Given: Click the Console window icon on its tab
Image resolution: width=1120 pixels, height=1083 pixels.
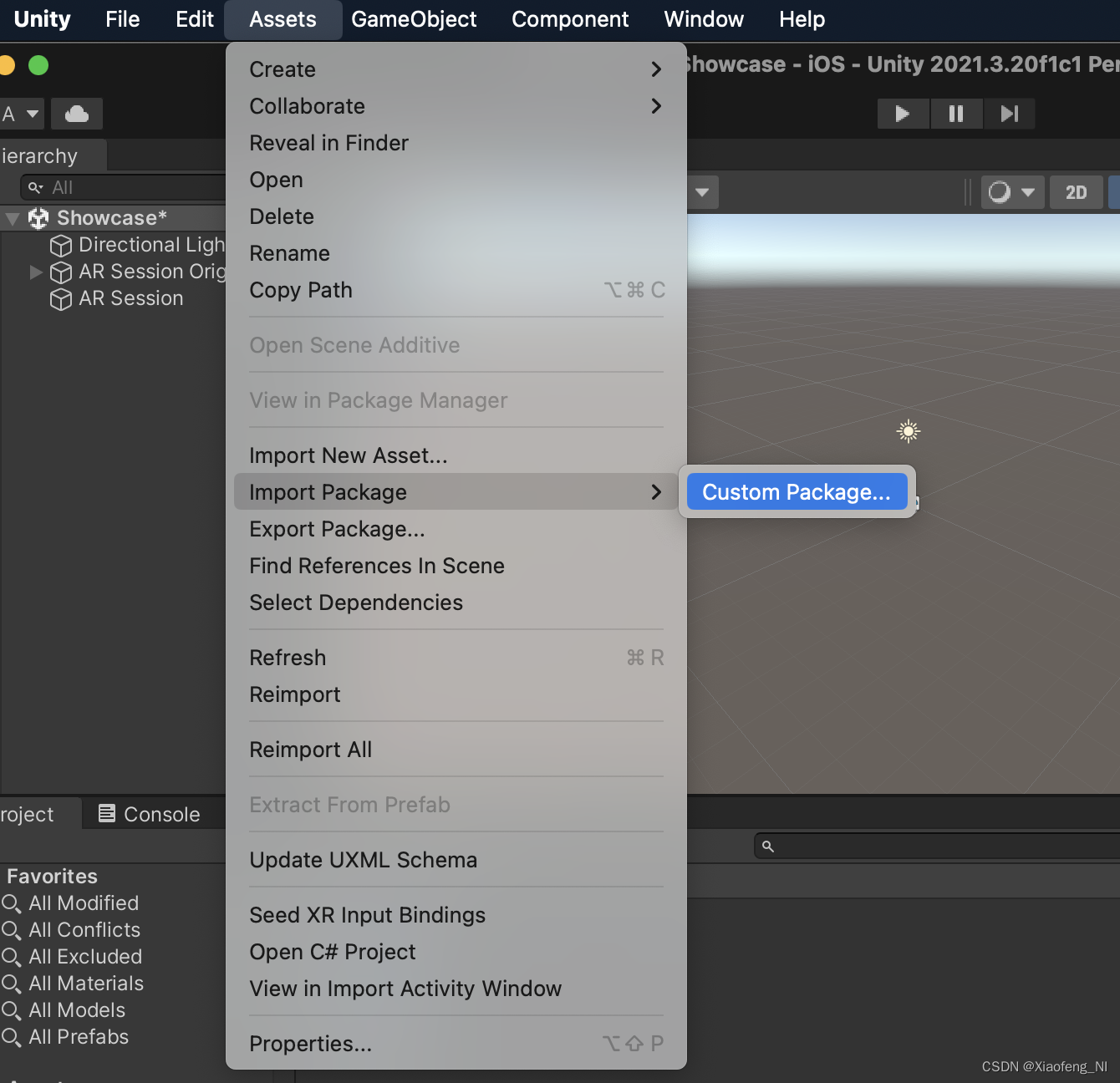Looking at the screenshot, I should pos(105,813).
